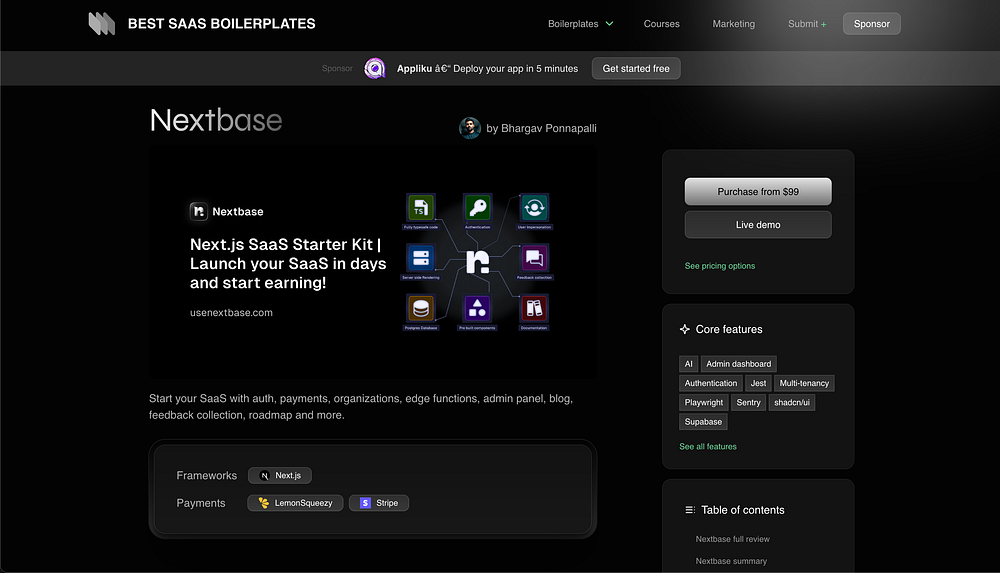Click the Nextbase logo icon in the banner
The image size is (1000, 573).
point(198,211)
